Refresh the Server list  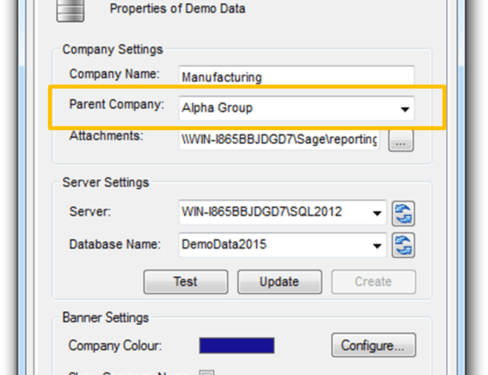click(403, 214)
